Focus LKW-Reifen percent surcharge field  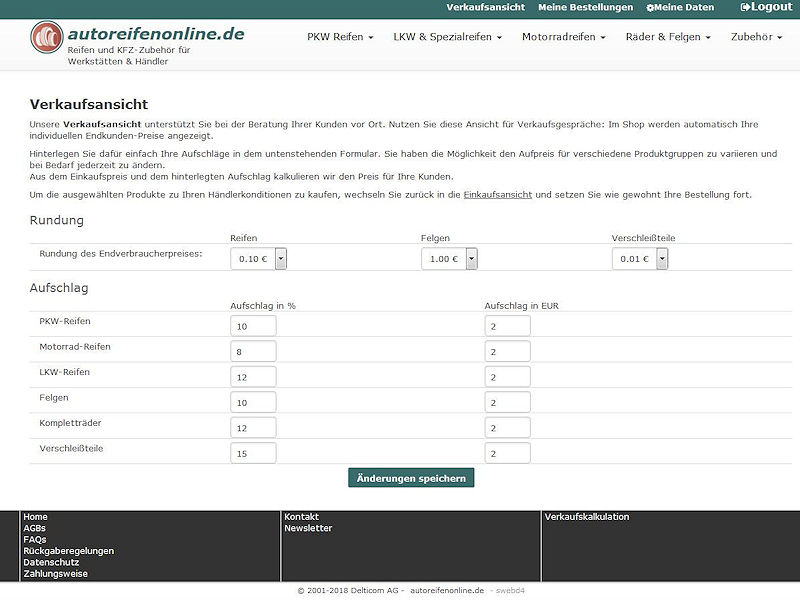coord(253,377)
